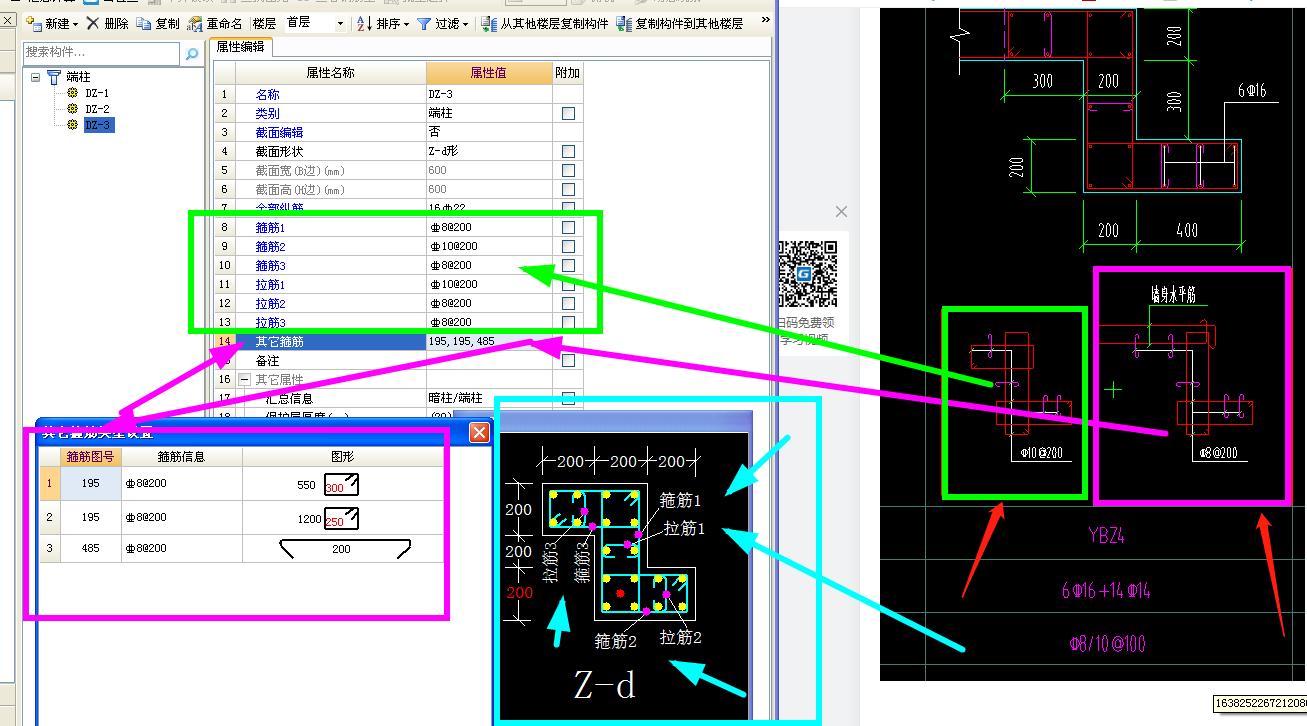Select DZ-3 in component tree
This screenshot has width=1307, height=726.
(98, 125)
